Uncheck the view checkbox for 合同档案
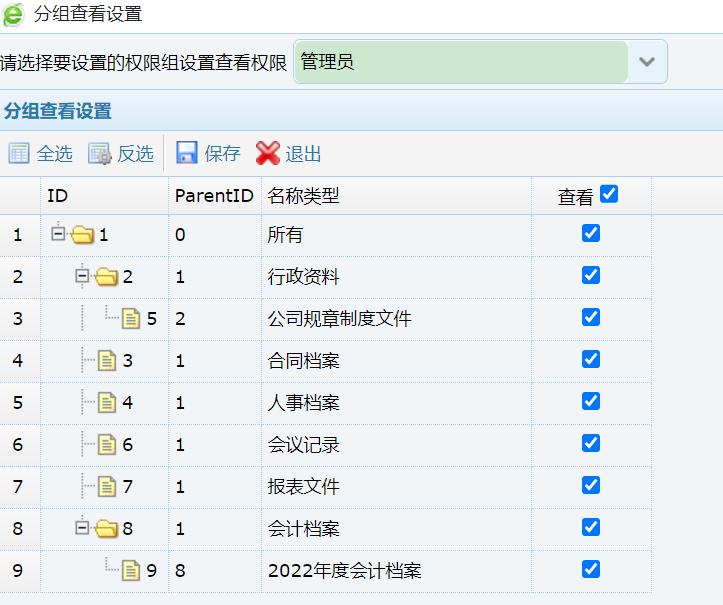Viewport: 723px width, 605px height. point(591,359)
